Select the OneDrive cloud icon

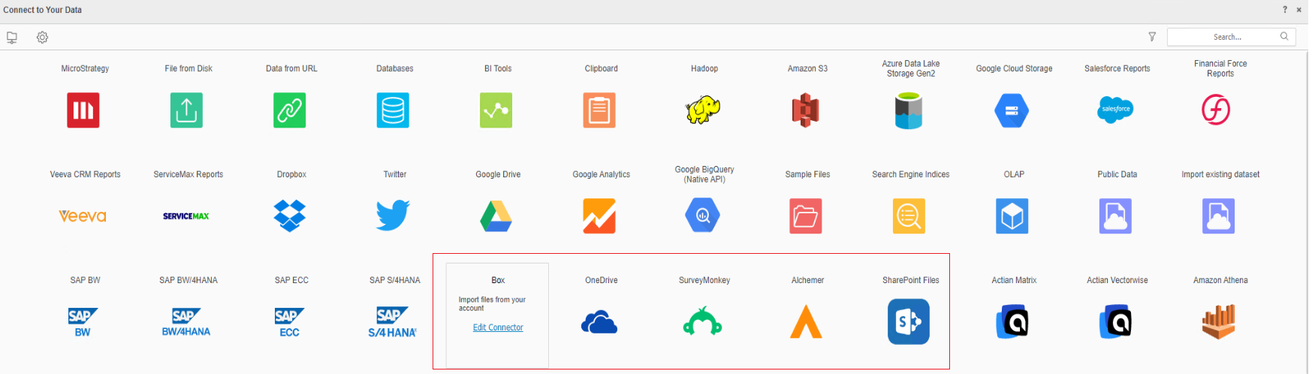599,322
